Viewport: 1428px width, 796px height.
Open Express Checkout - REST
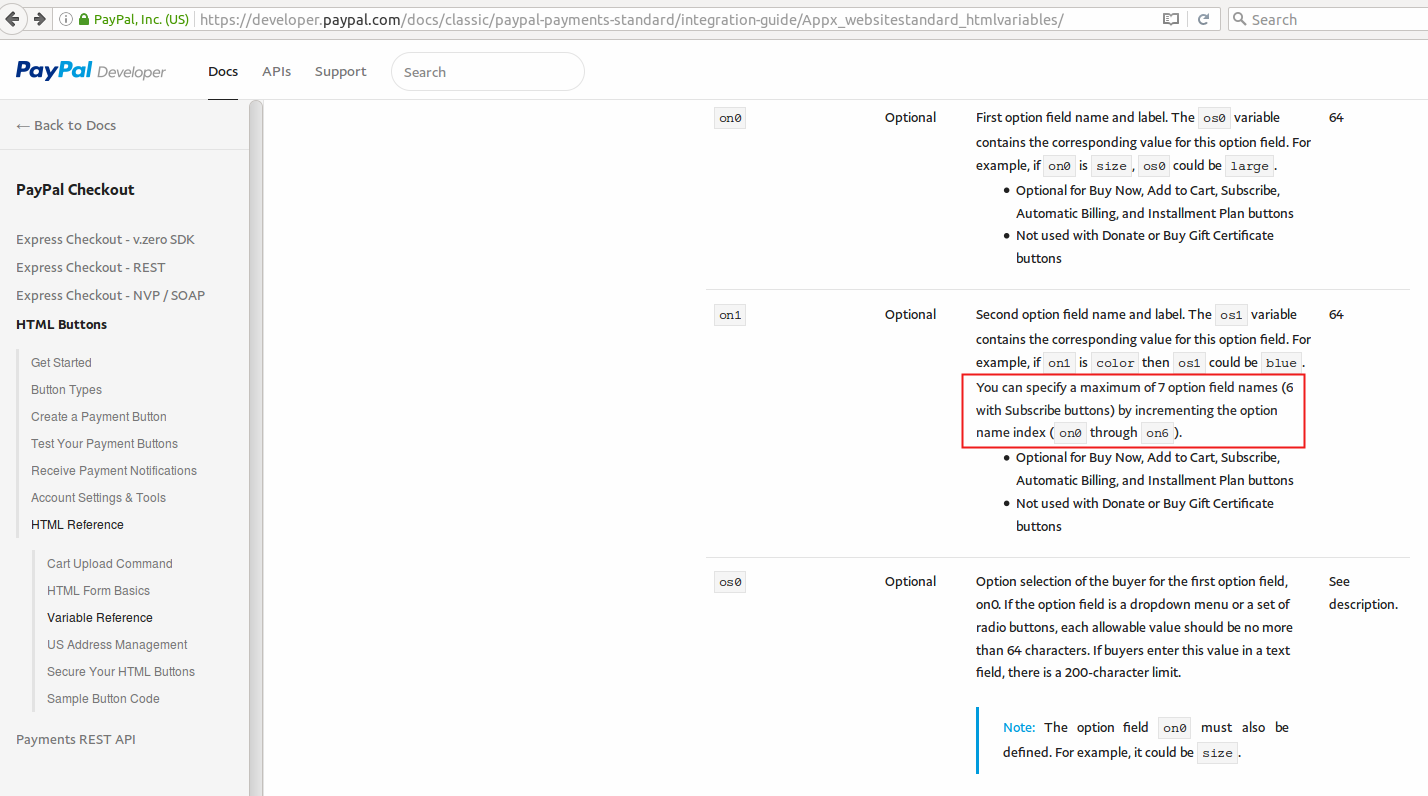click(x=91, y=267)
